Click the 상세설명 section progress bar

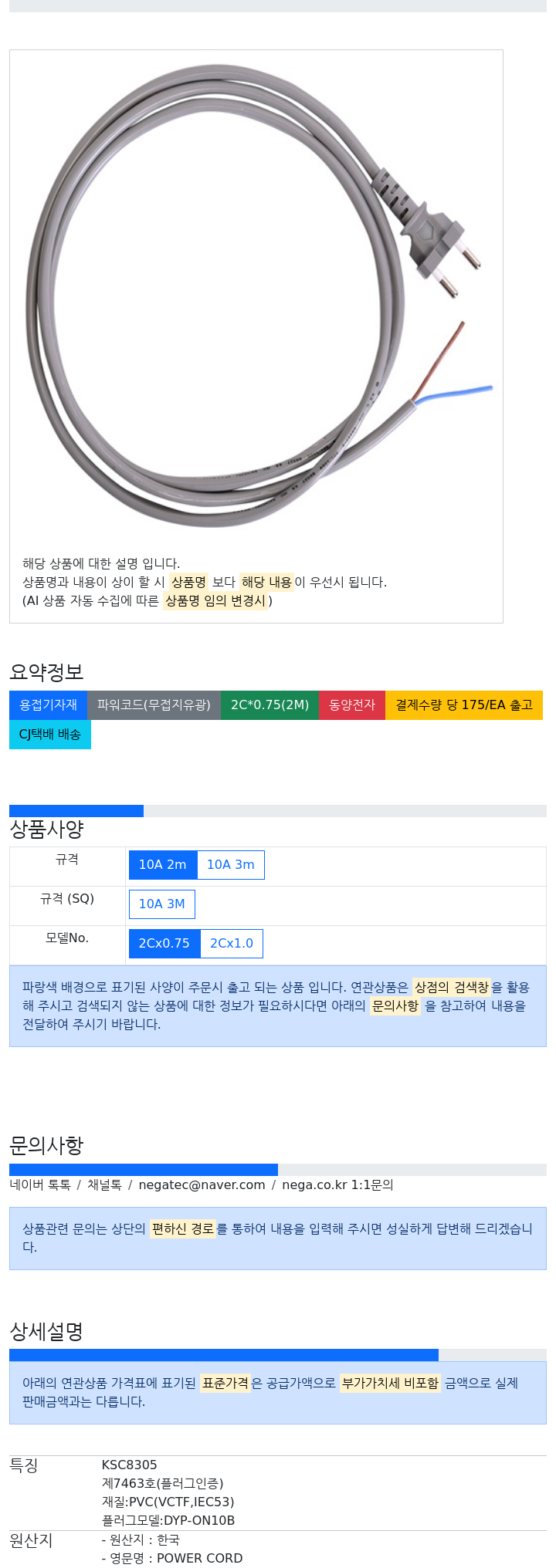tap(278, 1355)
